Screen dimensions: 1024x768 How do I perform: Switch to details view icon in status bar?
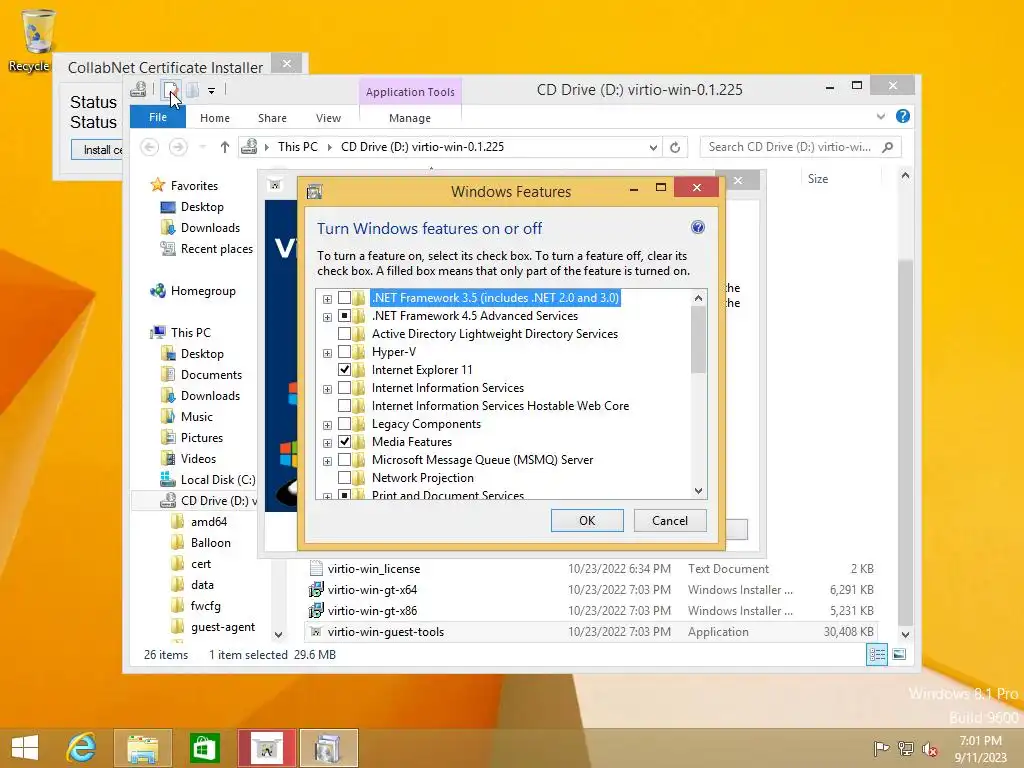[x=876, y=654]
